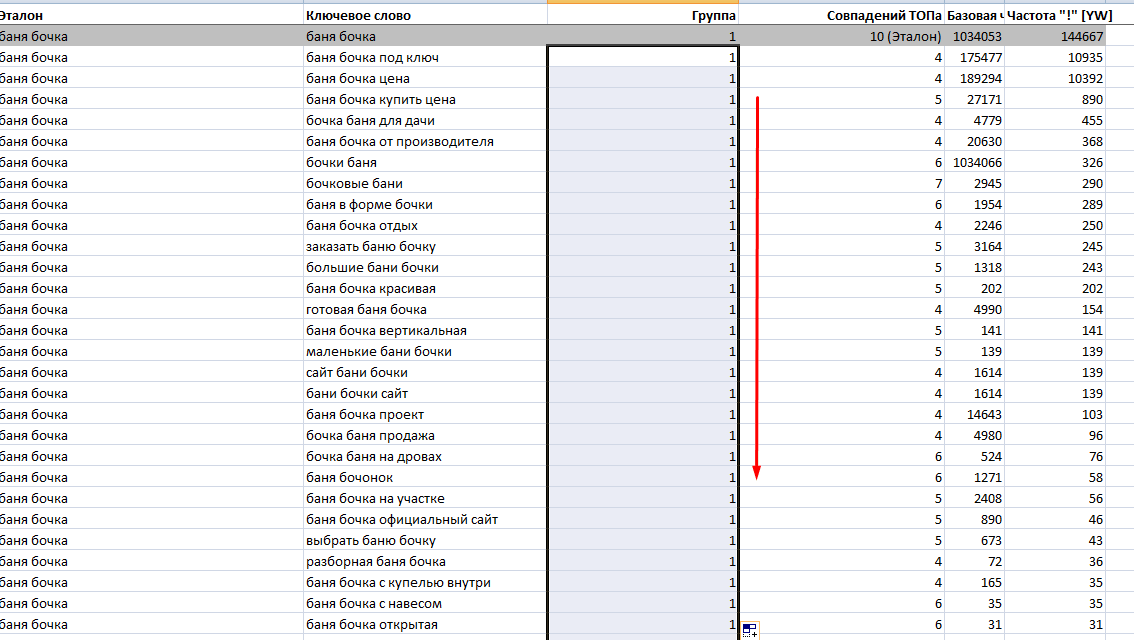This screenshot has width=1134, height=640.
Task: Click cell 'баня бочка официальный сайт'
Action: [425, 519]
